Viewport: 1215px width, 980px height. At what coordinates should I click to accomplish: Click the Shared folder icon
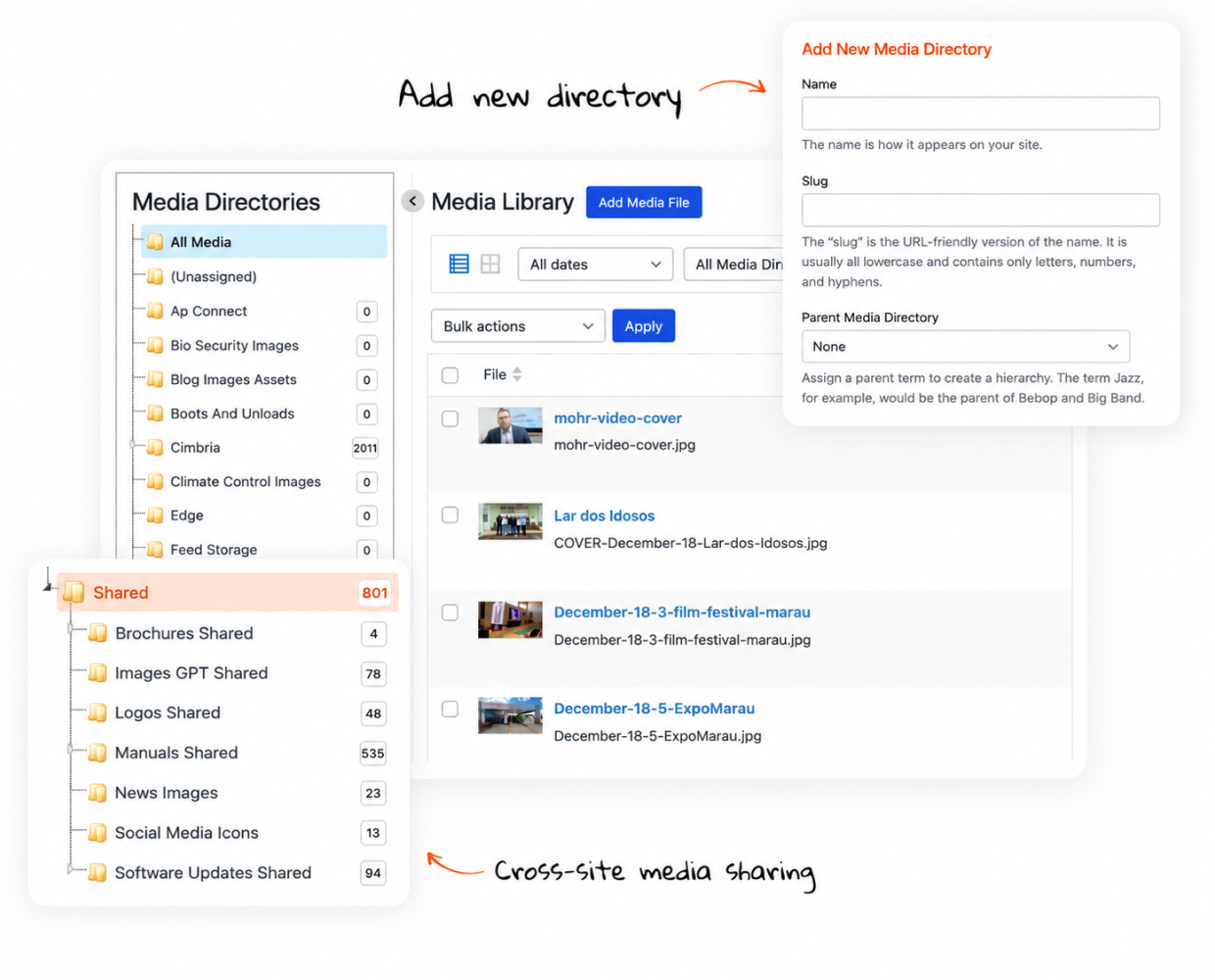[73, 592]
